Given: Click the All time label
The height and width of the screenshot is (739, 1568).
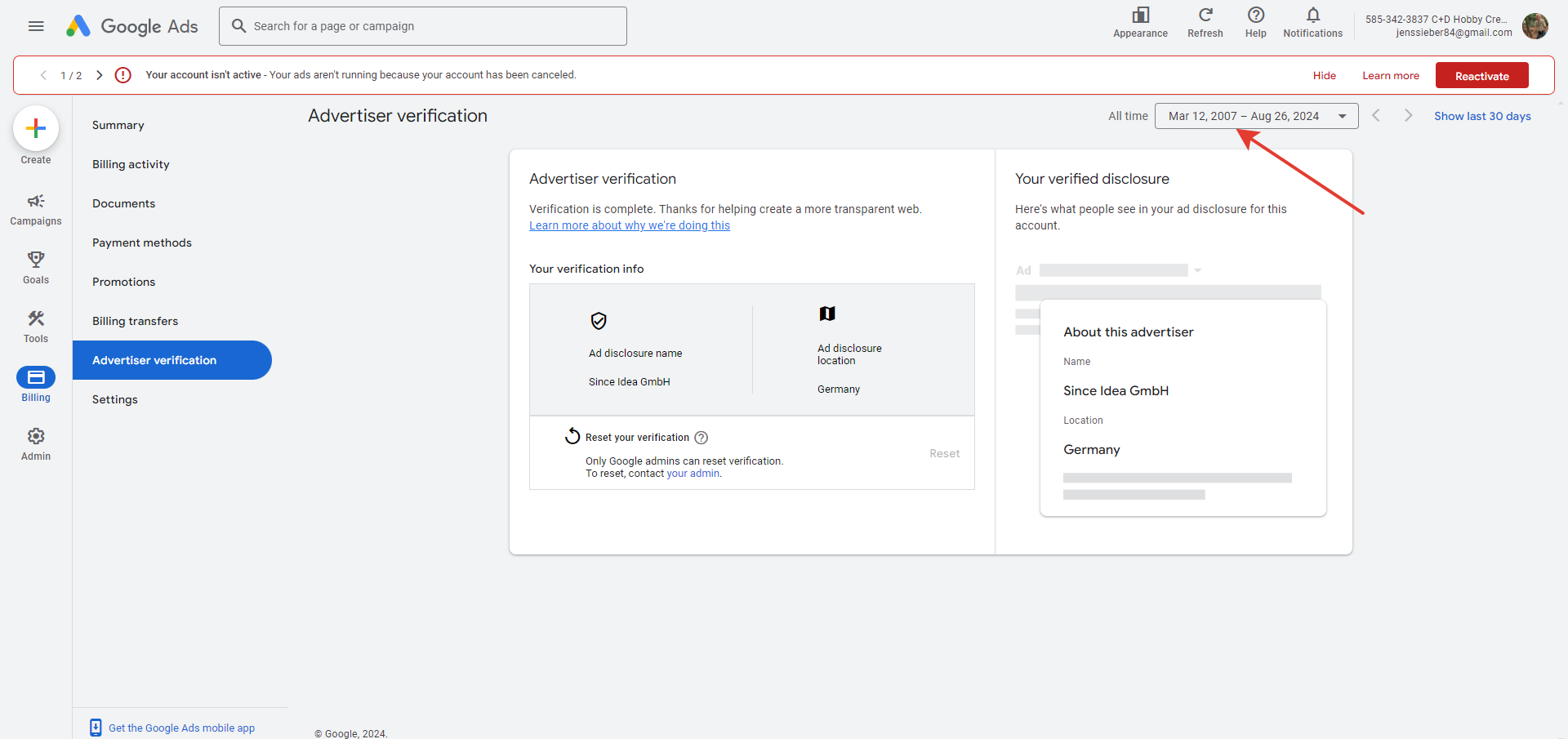Looking at the screenshot, I should (1128, 116).
